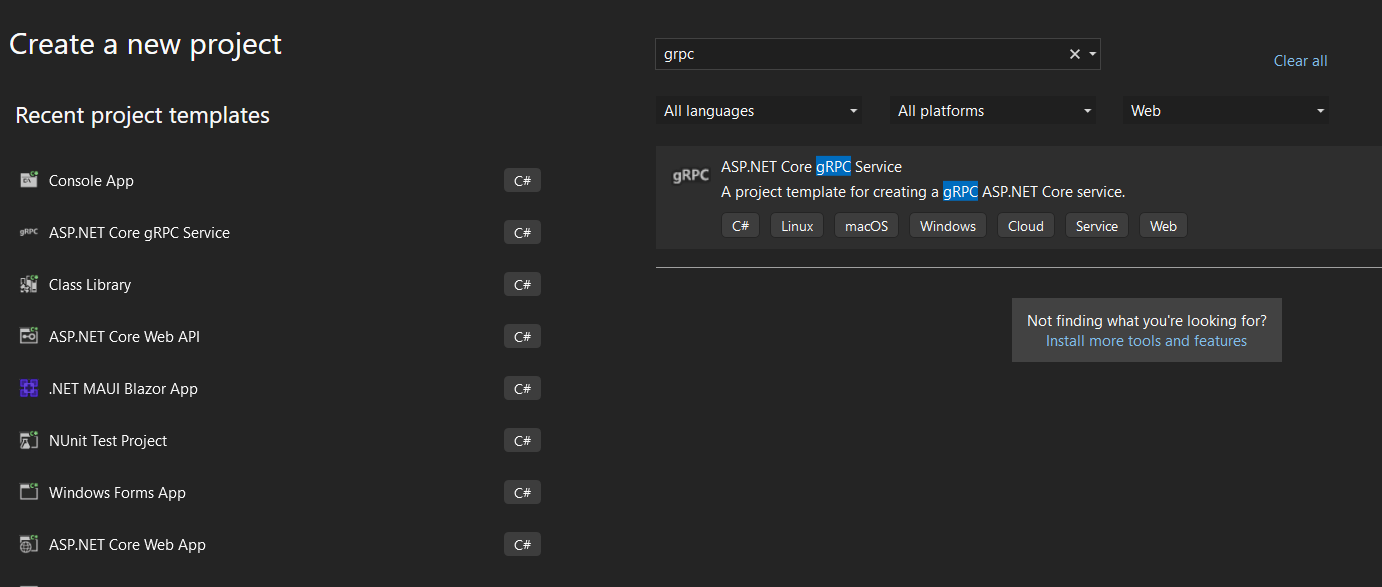Click the Windows Forms App icon
The width and height of the screenshot is (1382, 587).
pos(28,492)
